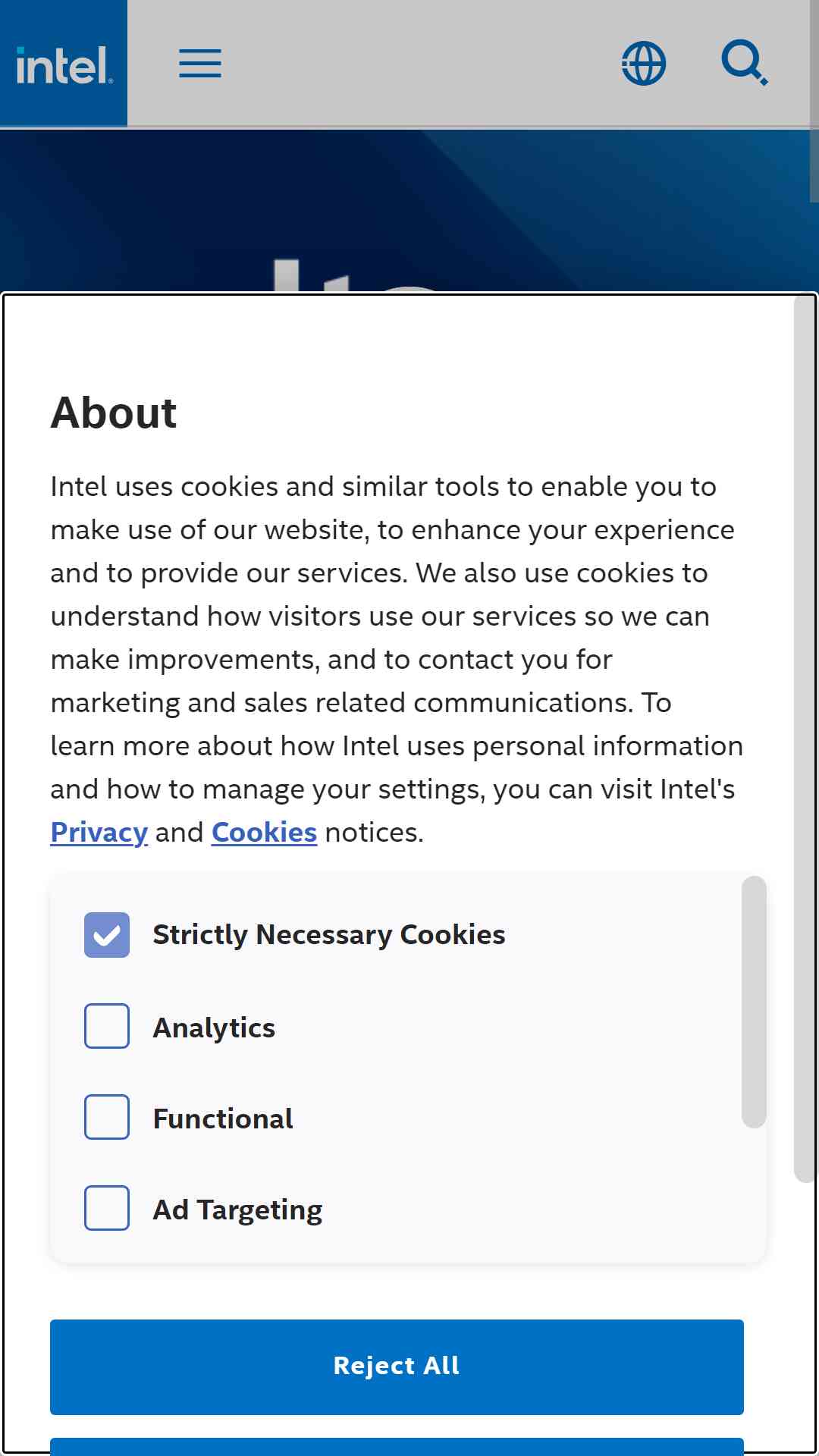Viewport: 819px width, 1456px height.
Task: Open the search magnifier icon
Action: (745, 64)
